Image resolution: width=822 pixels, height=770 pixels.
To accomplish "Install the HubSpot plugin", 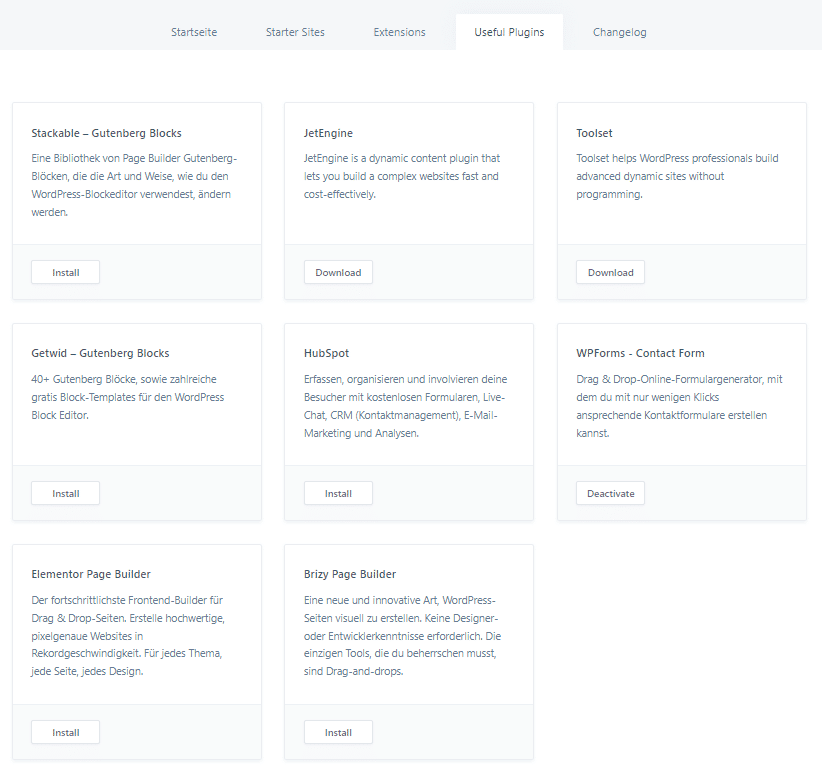I will (338, 493).
